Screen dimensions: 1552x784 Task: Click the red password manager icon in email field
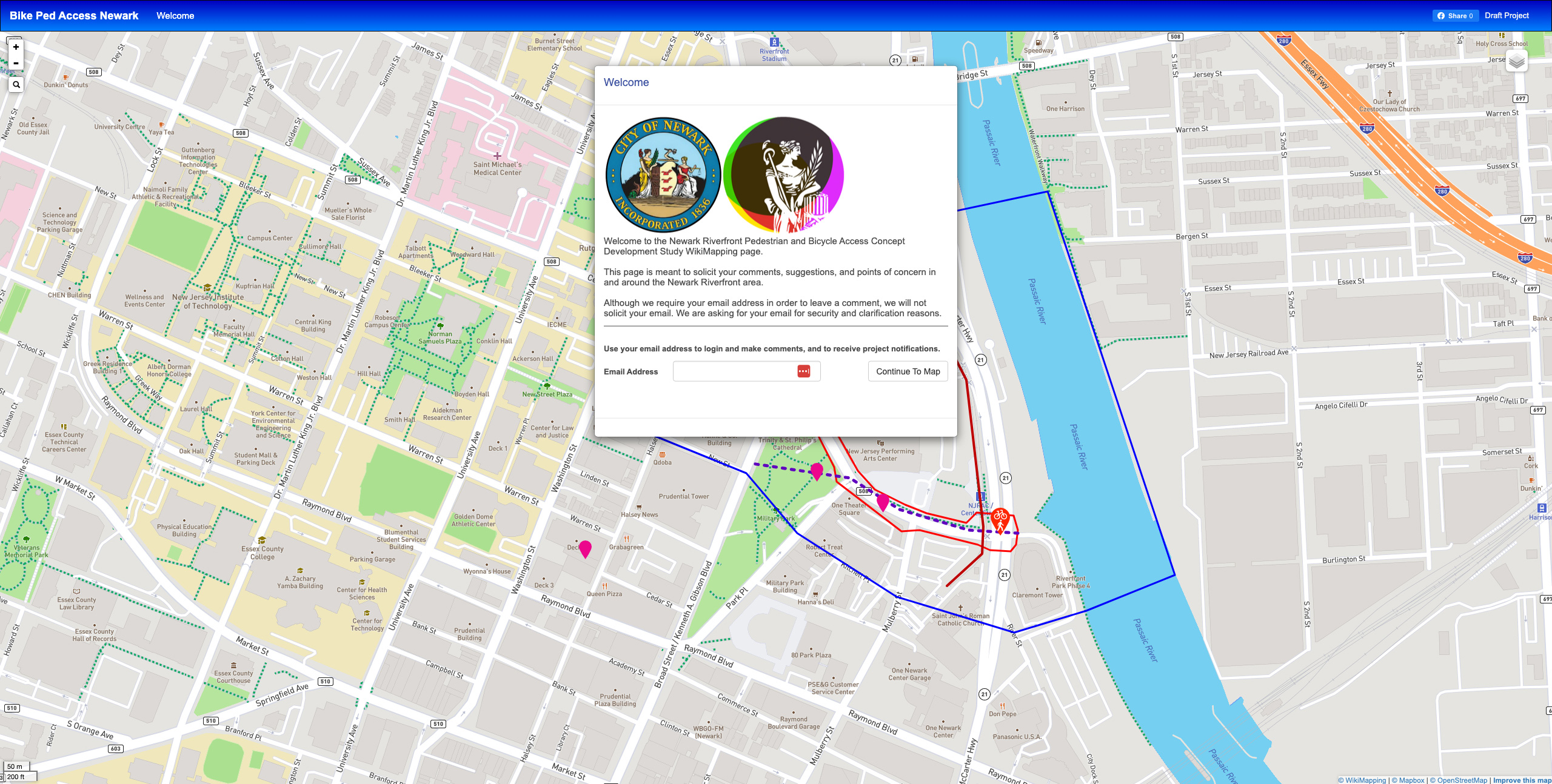[804, 371]
